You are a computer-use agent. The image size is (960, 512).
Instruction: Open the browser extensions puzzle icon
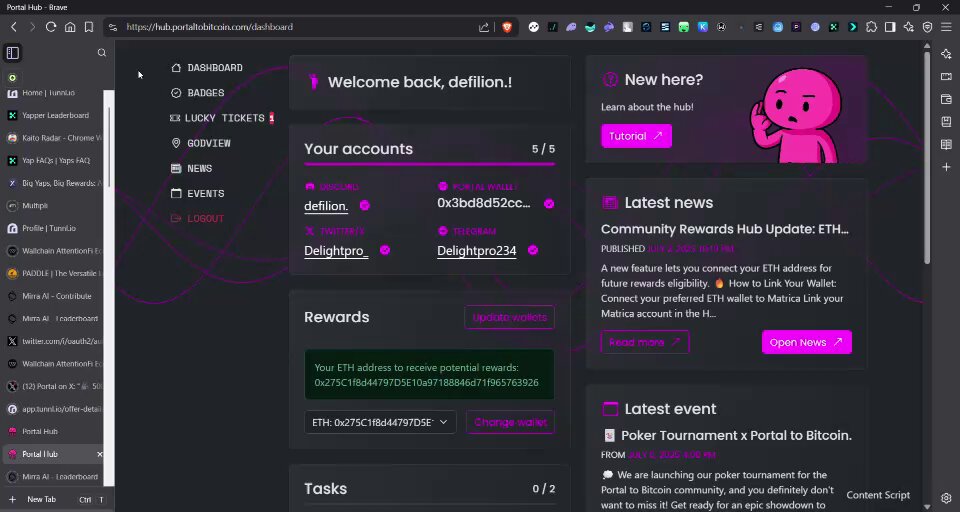click(x=871, y=27)
